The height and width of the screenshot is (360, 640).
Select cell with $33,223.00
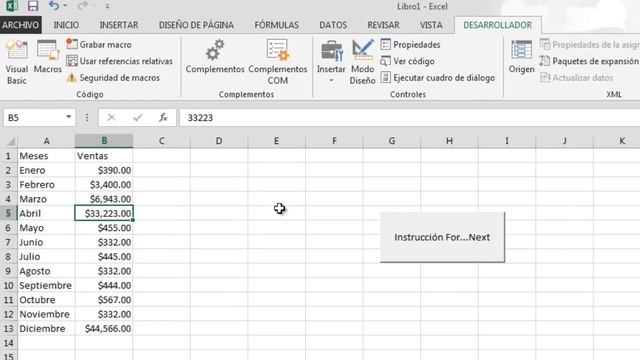coord(104,213)
